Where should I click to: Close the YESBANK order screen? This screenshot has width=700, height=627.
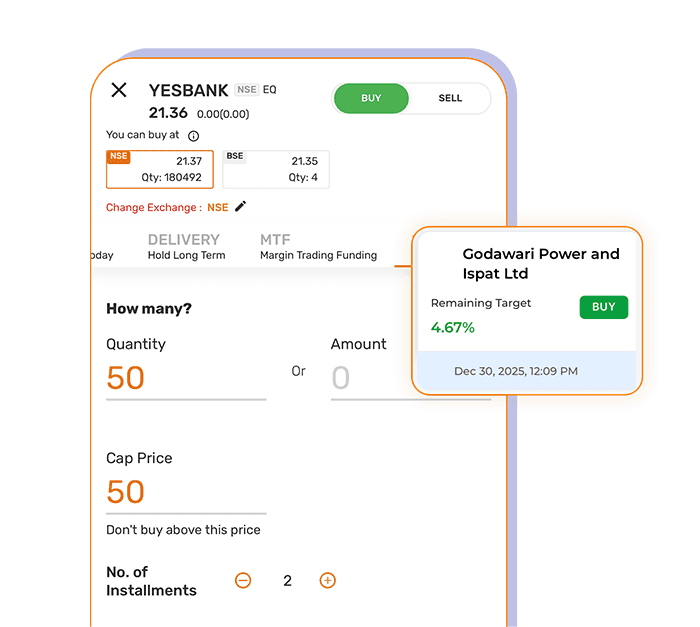point(119,90)
